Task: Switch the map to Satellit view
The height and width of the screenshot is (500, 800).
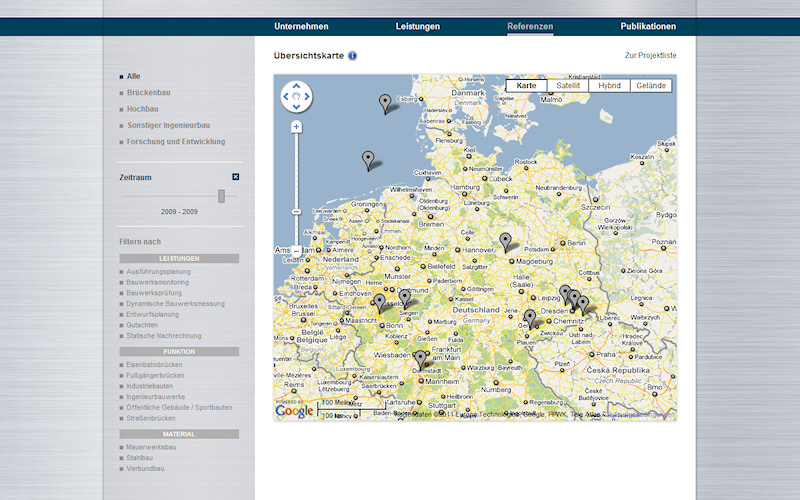Action: 568,86
